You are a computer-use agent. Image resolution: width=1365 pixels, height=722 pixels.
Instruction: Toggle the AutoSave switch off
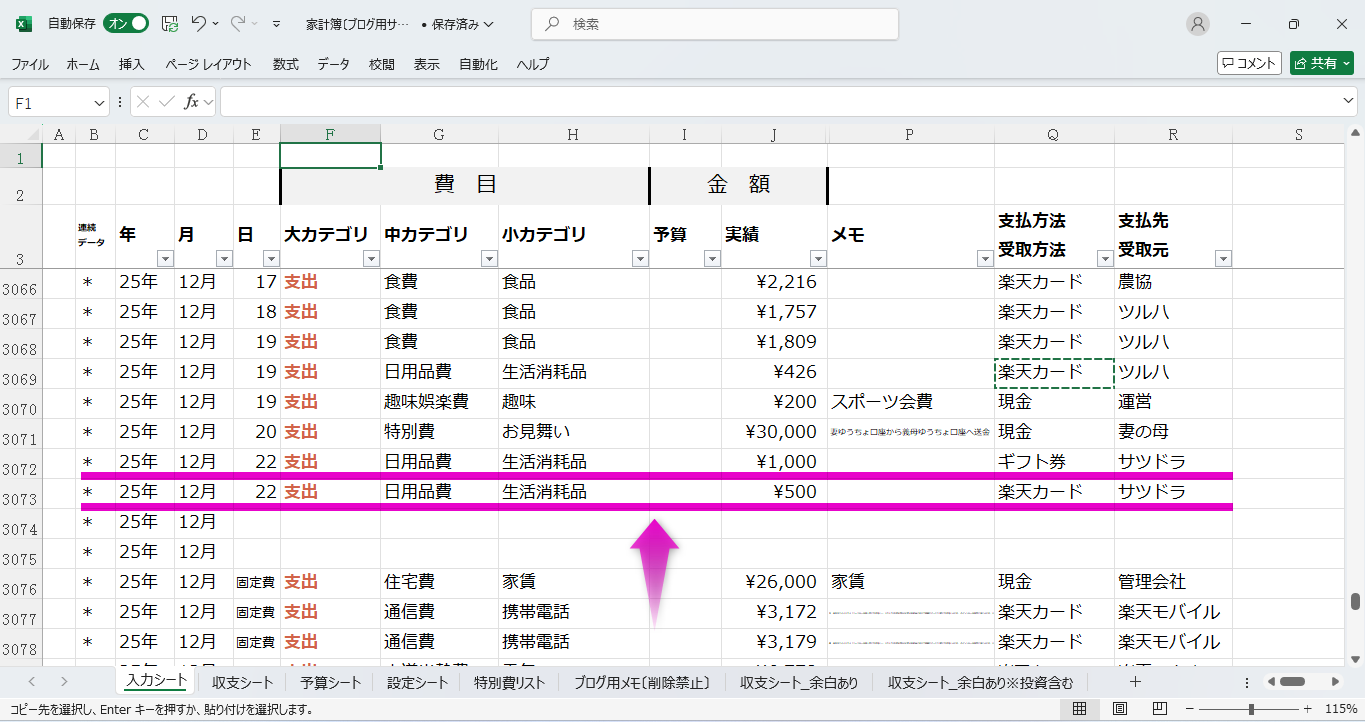point(126,24)
